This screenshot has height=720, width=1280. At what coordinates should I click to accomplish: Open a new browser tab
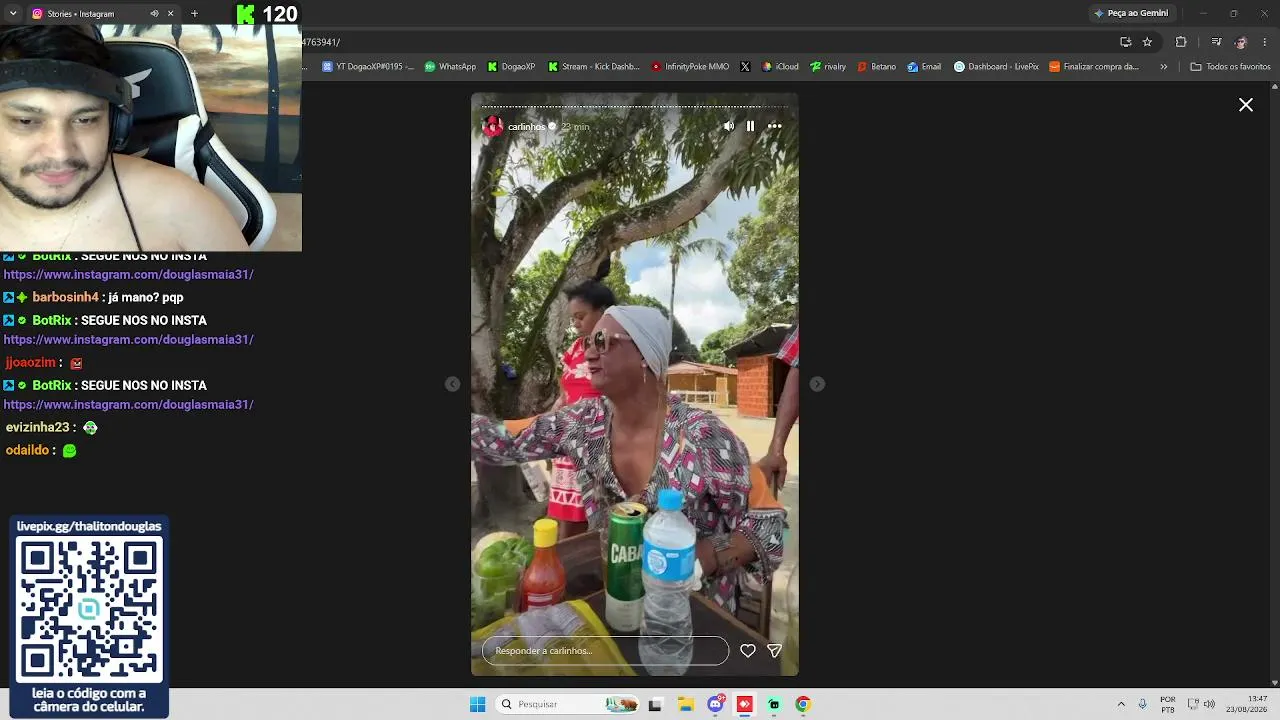194,14
